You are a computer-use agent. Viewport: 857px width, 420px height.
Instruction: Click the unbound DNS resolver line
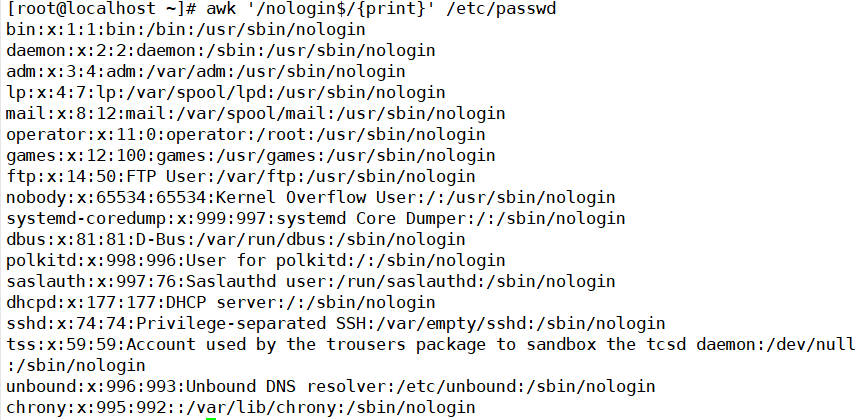(331, 387)
